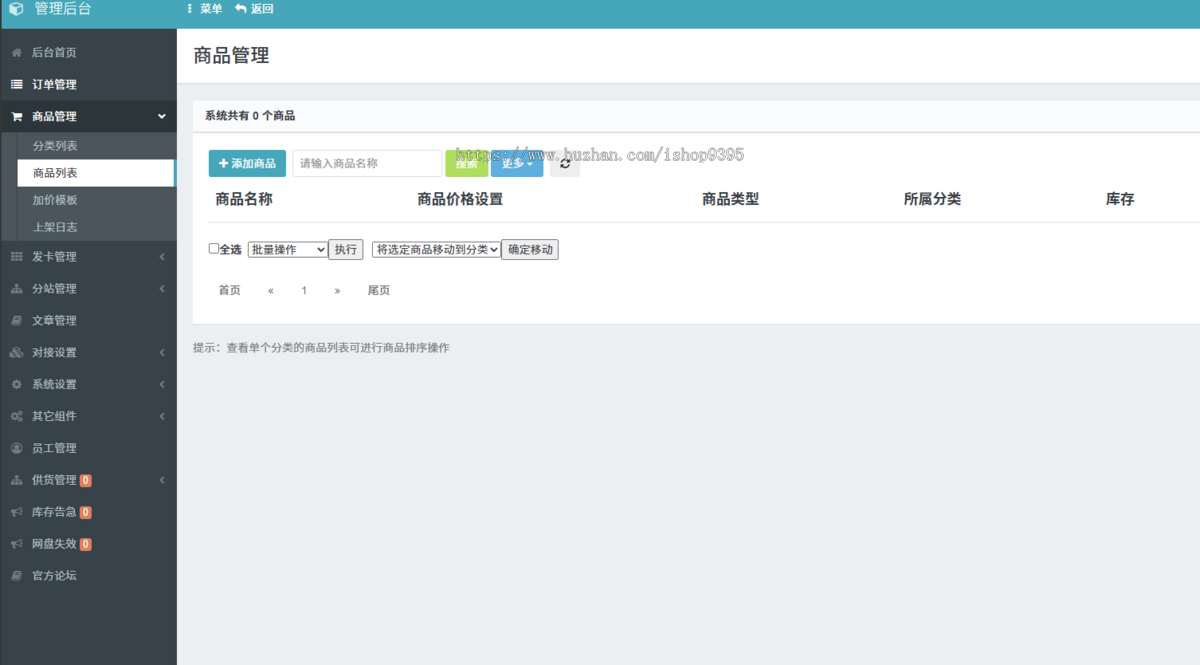This screenshot has height=665, width=1200.
Task: Click the previous page « arrow
Action: pyautogui.click(x=271, y=290)
